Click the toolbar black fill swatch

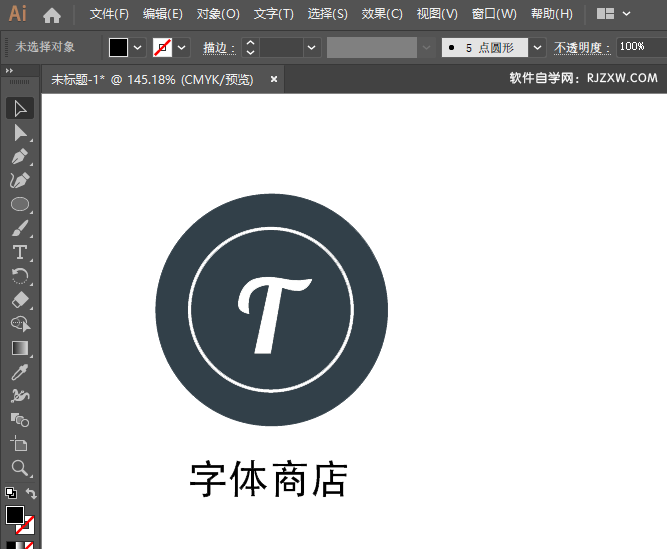point(14,515)
